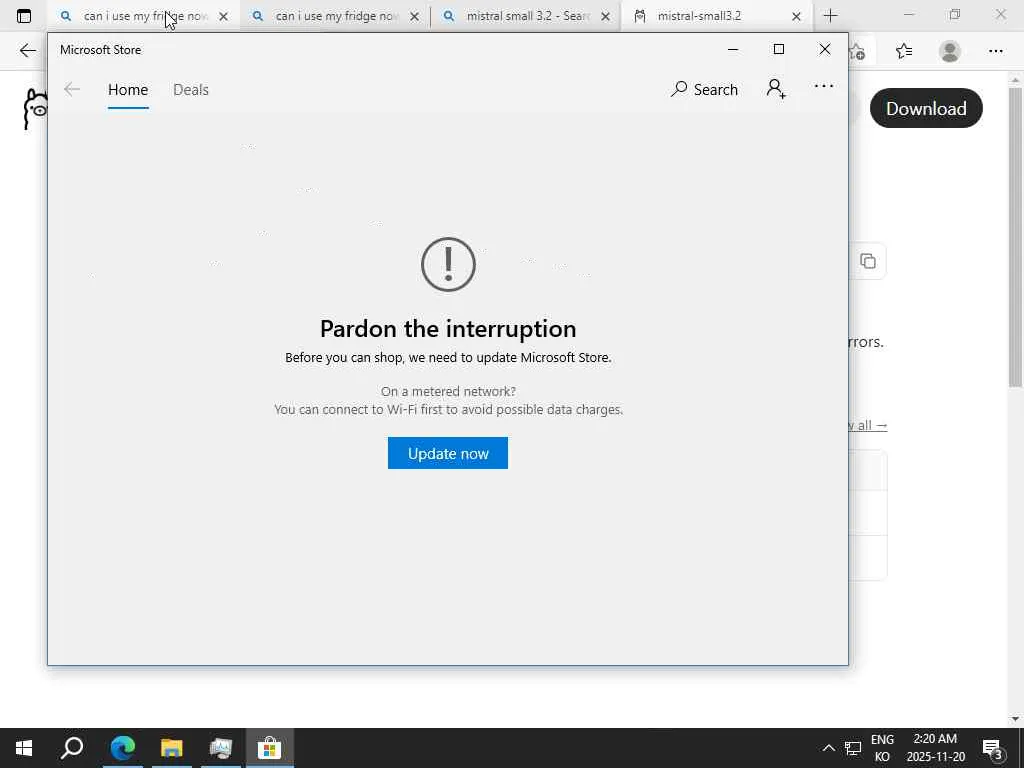This screenshot has height=768, width=1024.
Task: Open a new browser tab with plus
Action: [x=830, y=16]
